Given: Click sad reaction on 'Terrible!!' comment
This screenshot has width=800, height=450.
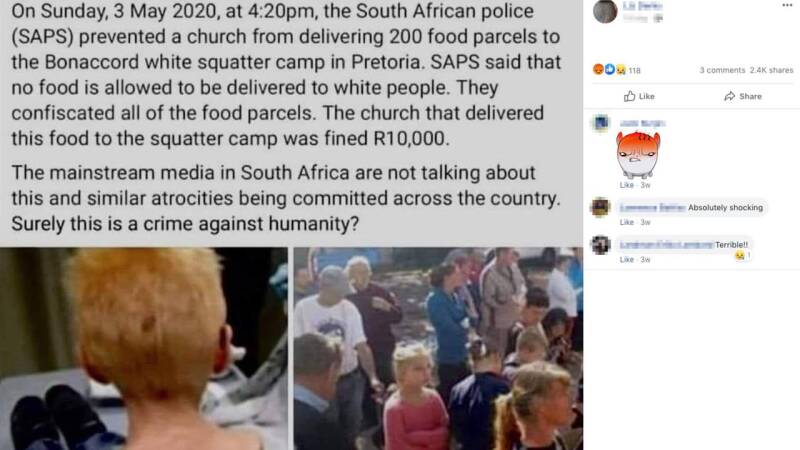Looking at the screenshot, I should (740, 256).
